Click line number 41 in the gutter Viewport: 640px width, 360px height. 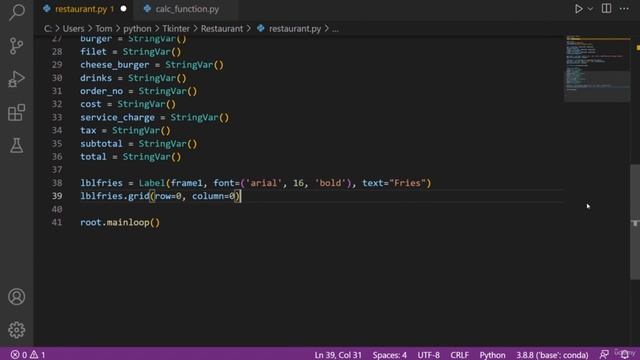[57, 222]
